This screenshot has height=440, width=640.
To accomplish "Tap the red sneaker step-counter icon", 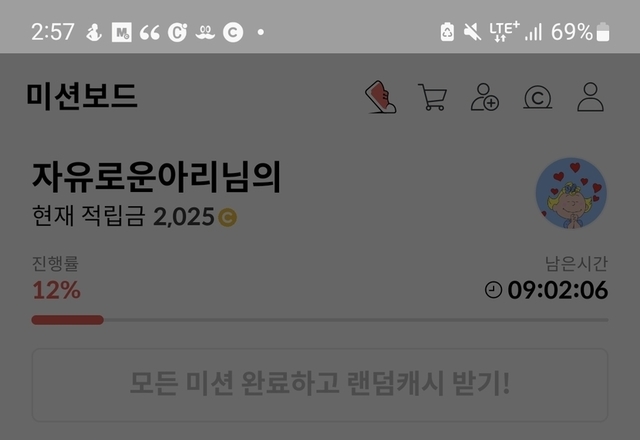I will (380, 97).
